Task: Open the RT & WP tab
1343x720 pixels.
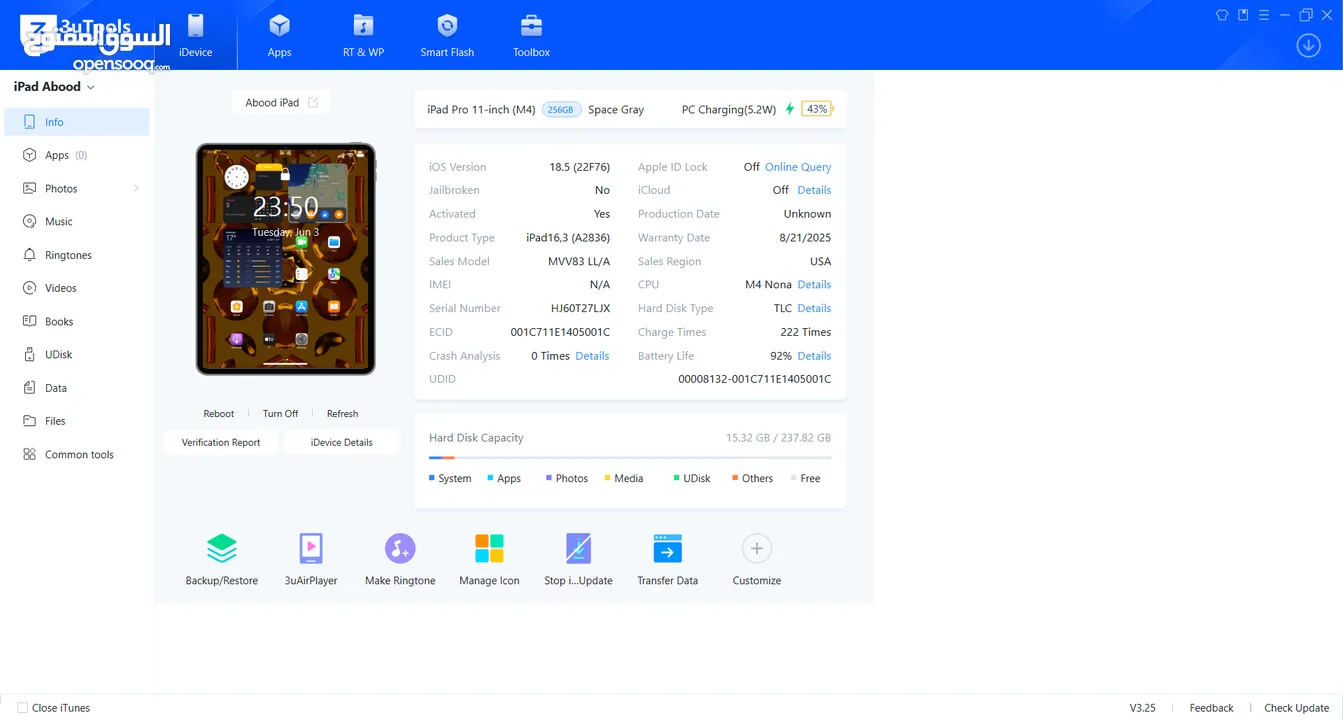Action: [363, 36]
